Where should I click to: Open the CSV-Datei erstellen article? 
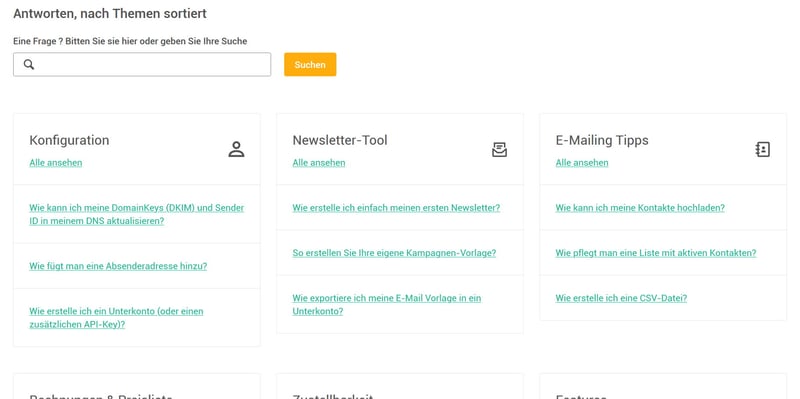[x=621, y=298]
